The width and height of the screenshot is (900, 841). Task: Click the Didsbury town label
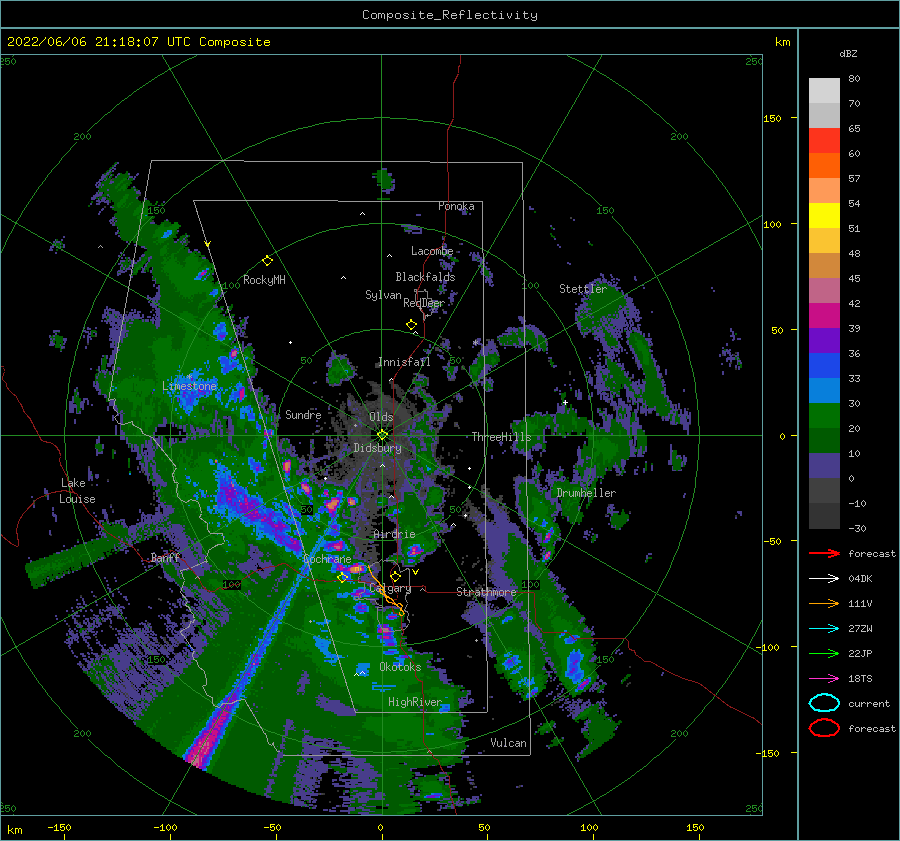tap(377, 448)
